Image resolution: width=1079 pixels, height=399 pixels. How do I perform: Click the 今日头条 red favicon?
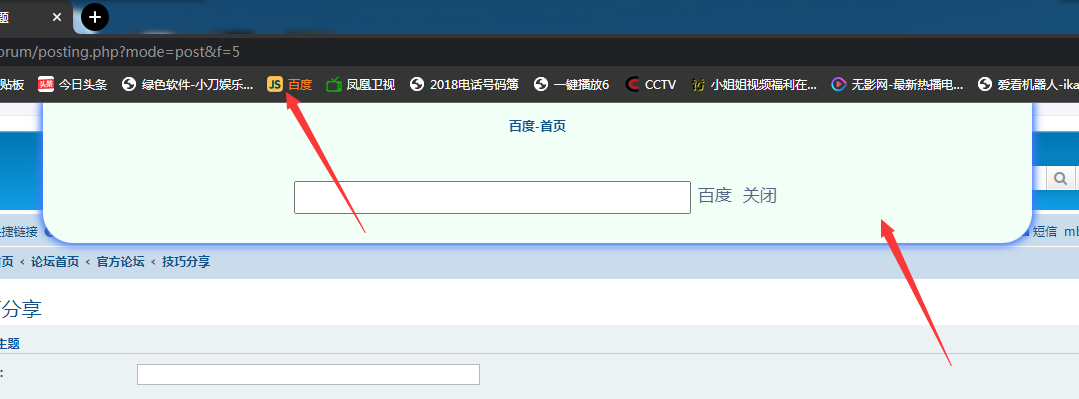click(x=46, y=85)
